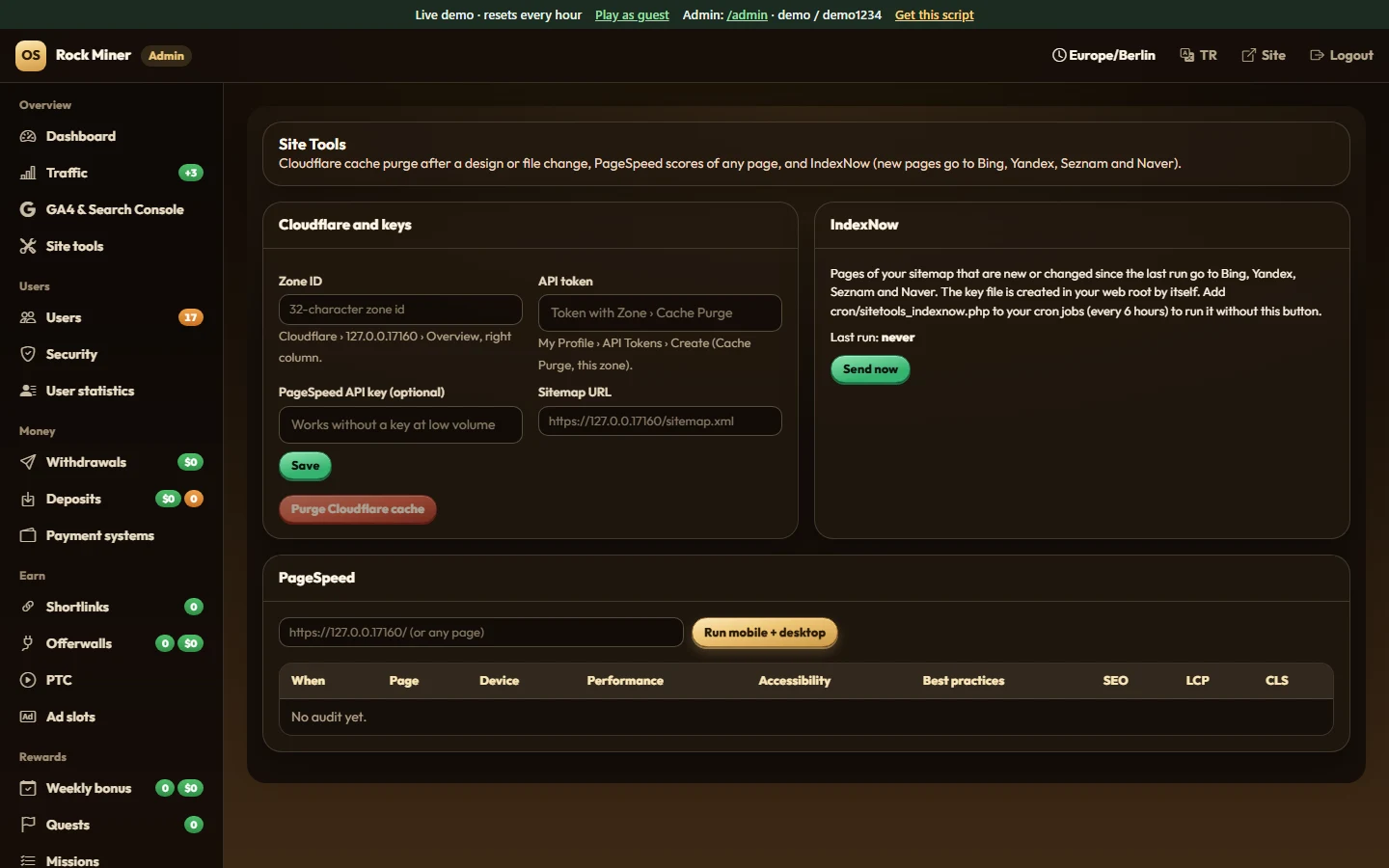The height and width of the screenshot is (868, 1389).
Task: Open the Site link in header
Action: point(1264,55)
